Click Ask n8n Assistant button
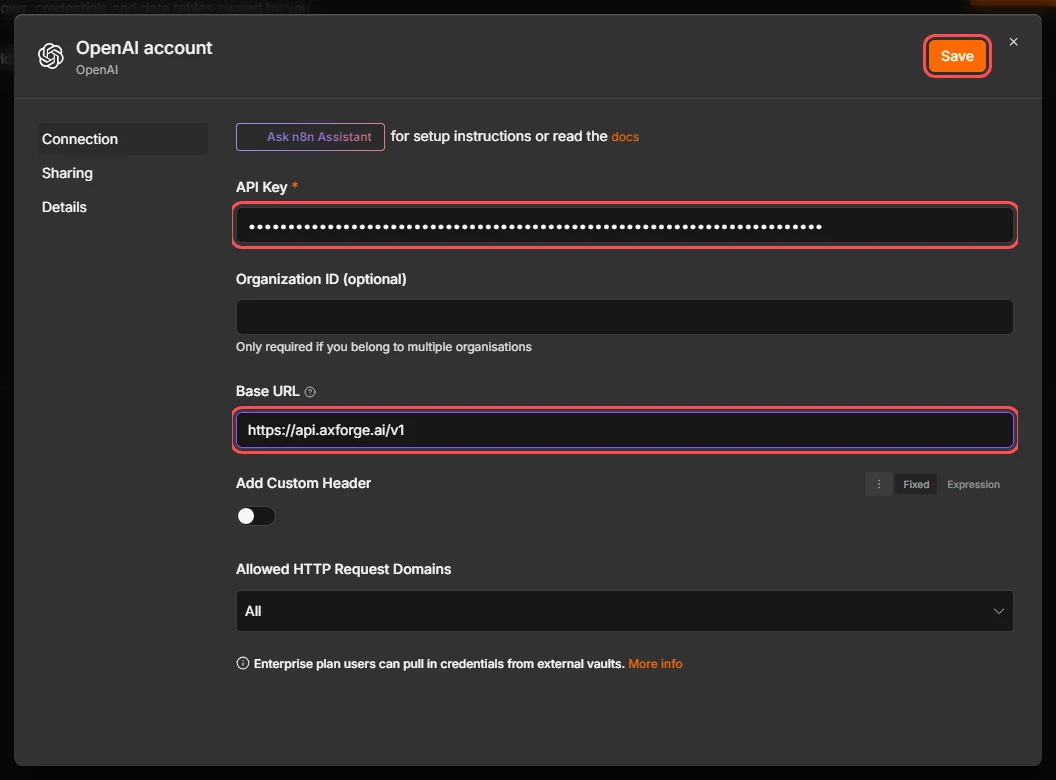Viewport: 1056px width, 780px height. coord(310,137)
